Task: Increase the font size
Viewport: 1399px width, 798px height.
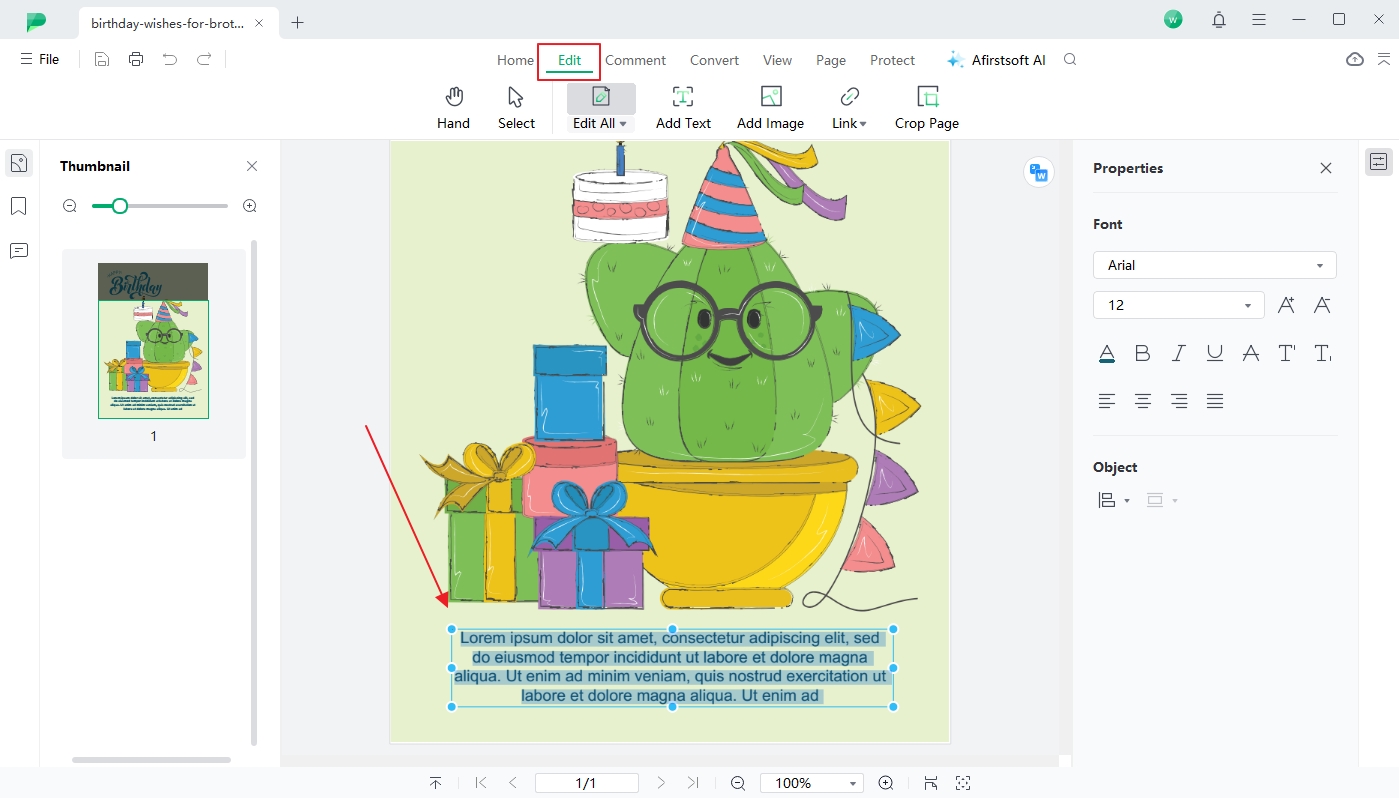Action: tap(1286, 305)
